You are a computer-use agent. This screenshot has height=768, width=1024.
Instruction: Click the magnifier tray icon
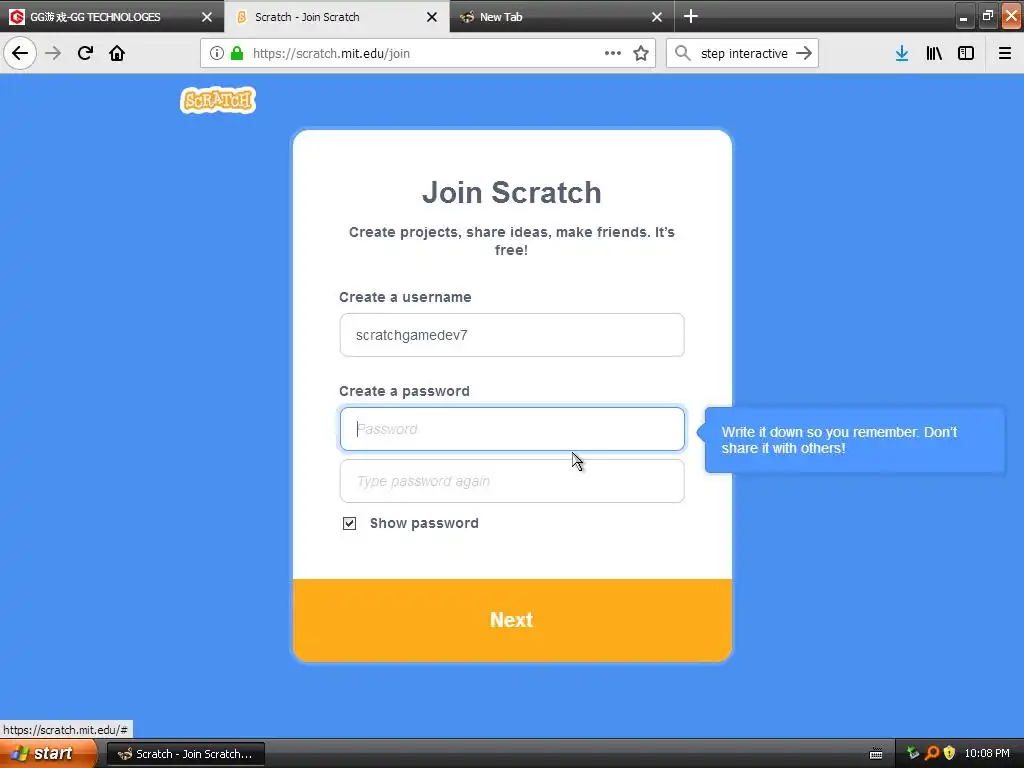932,754
